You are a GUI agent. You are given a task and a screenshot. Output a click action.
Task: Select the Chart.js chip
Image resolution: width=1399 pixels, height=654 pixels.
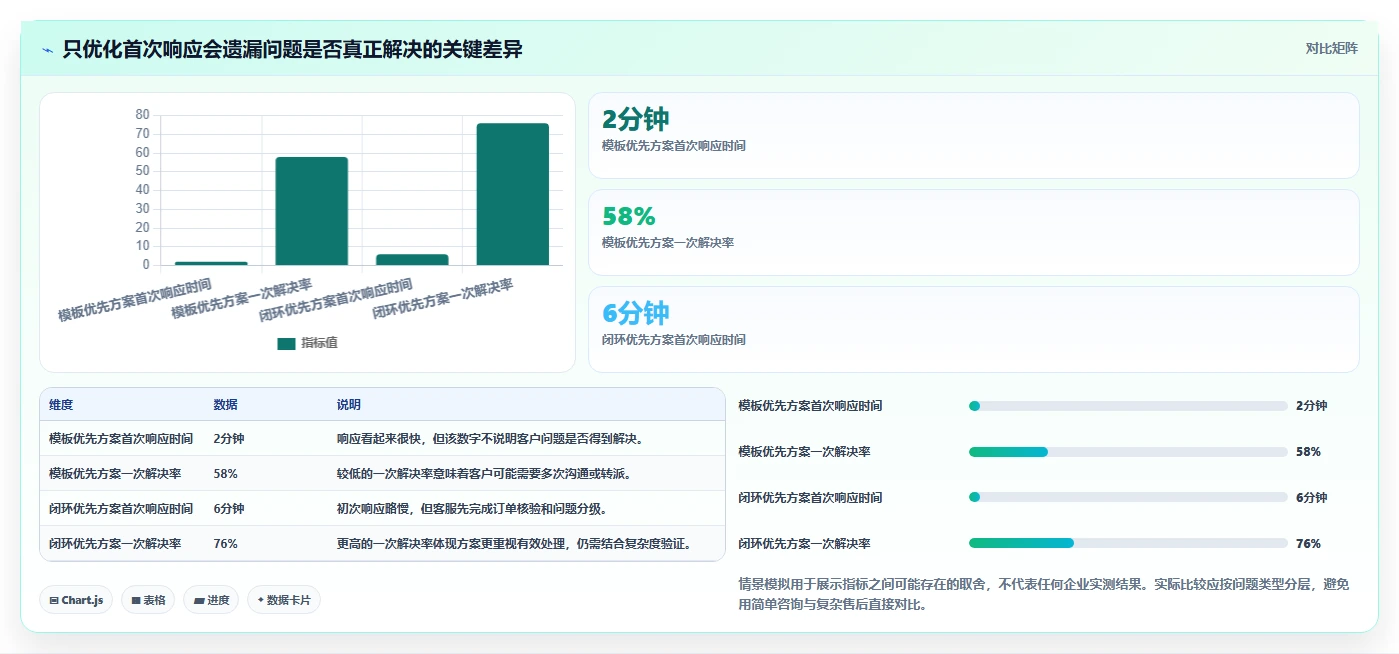[x=77, y=600]
